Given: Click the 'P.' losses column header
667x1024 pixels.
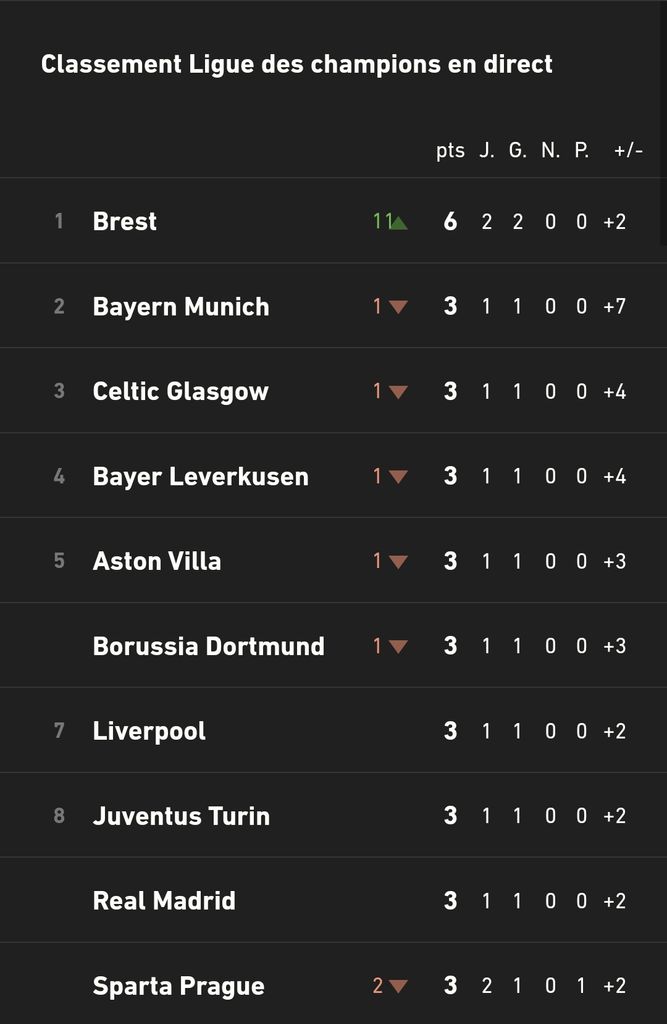Looking at the screenshot, I should pyautogui.click(x=581, y=151).
